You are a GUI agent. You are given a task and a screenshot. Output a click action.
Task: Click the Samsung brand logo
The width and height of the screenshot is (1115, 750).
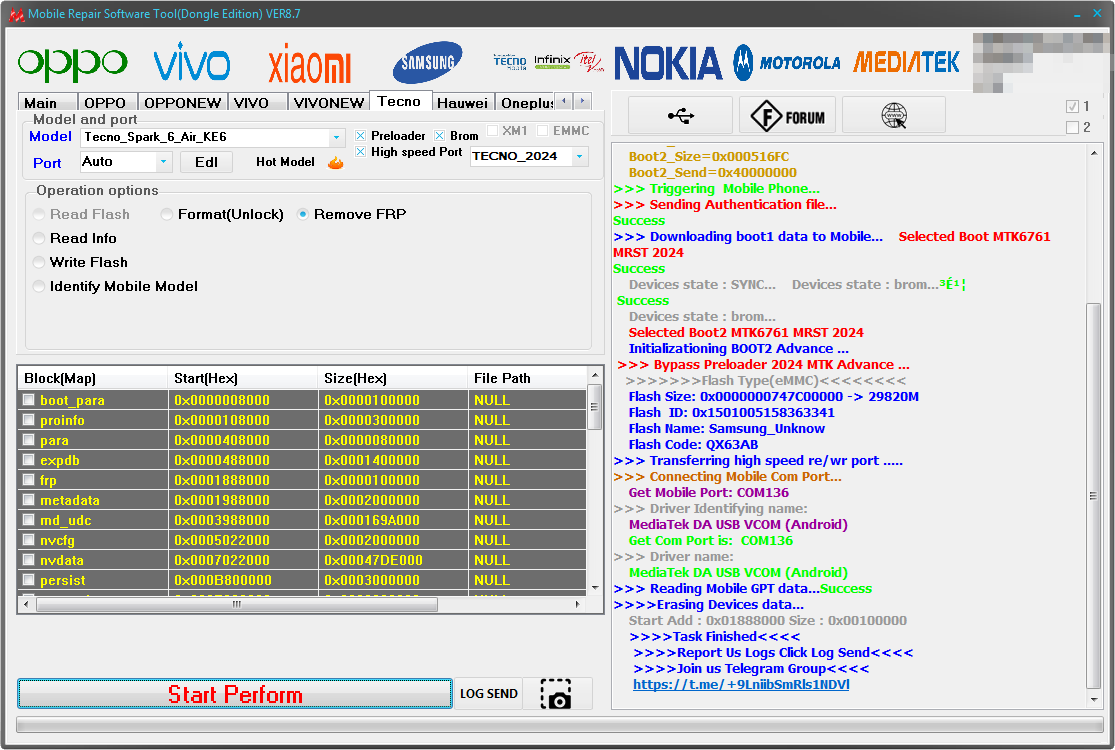[x=427, y=63]
